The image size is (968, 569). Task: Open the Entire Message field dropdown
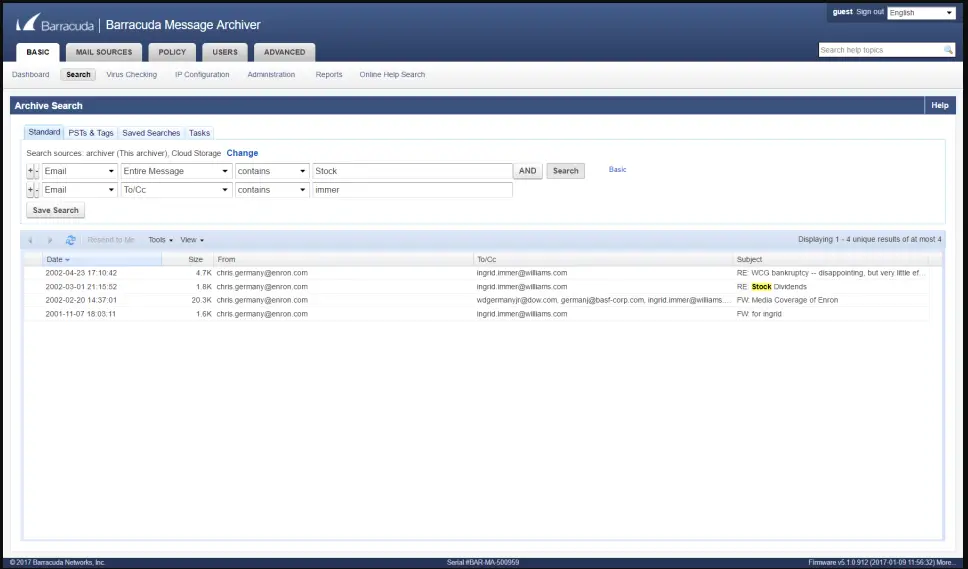click(176, 171)
